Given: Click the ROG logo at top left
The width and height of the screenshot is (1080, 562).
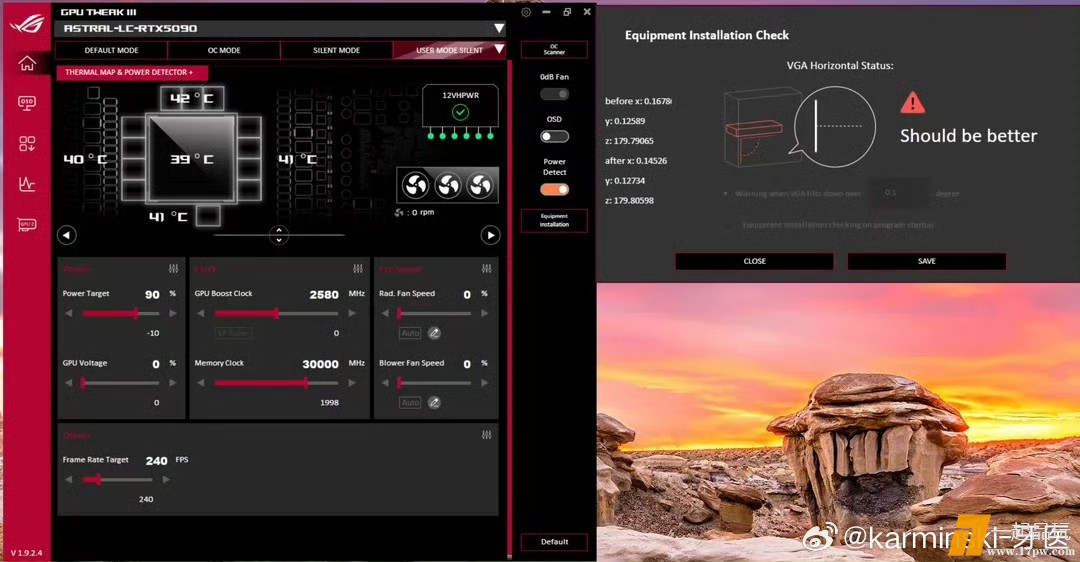Looking at the screenshot, I should (26, 23).
